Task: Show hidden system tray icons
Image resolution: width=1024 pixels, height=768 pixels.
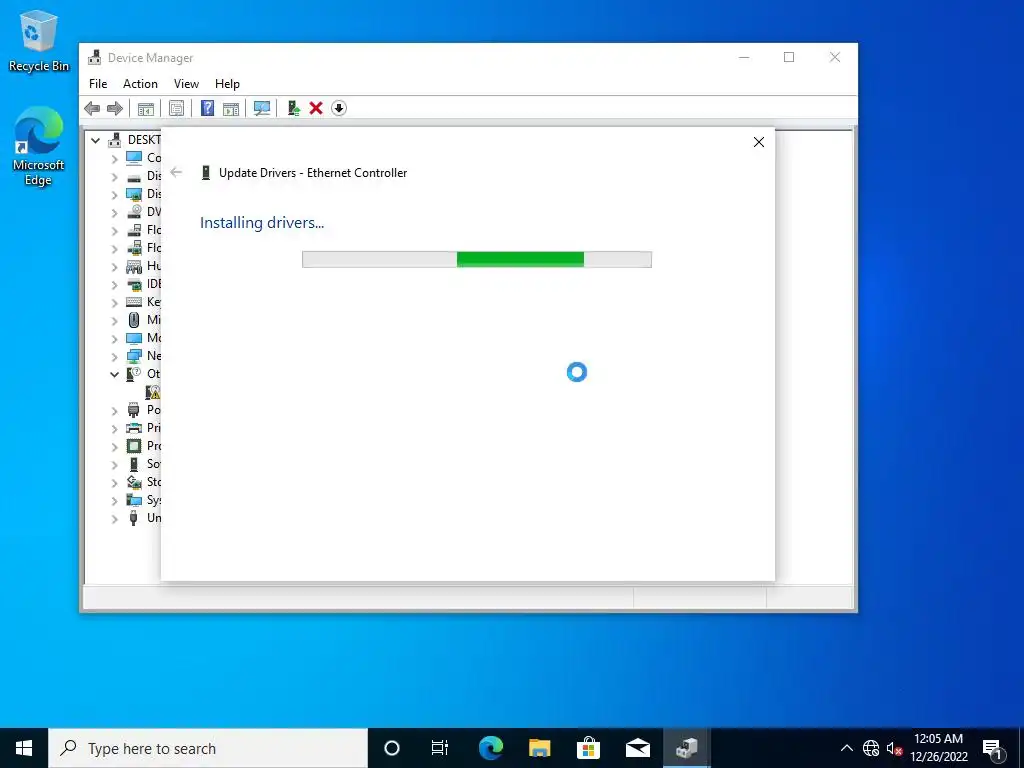Action: (846, 748)
